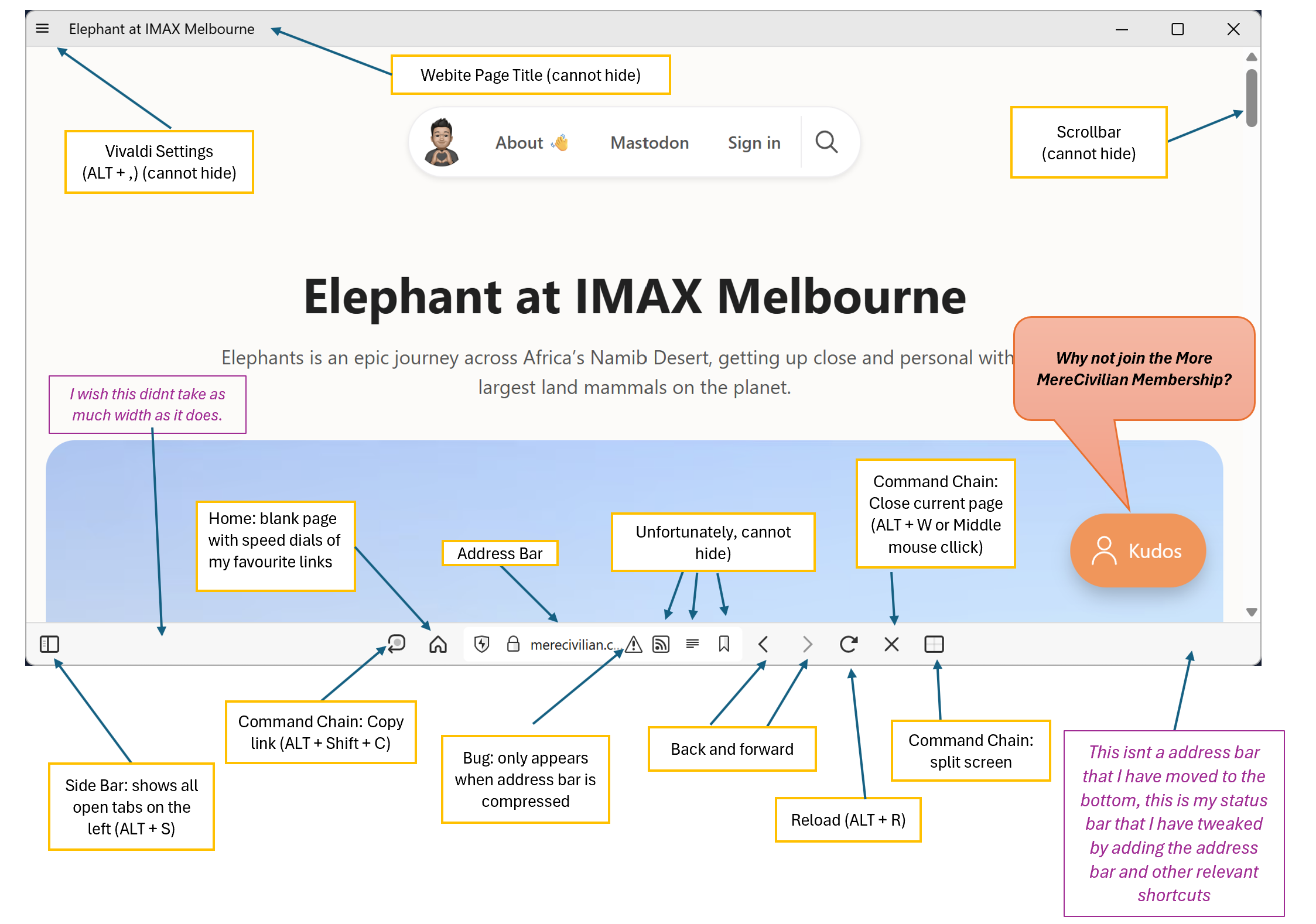Bookmark this page icon
The width and height of the screenshot is (1316, 924).
724,644
